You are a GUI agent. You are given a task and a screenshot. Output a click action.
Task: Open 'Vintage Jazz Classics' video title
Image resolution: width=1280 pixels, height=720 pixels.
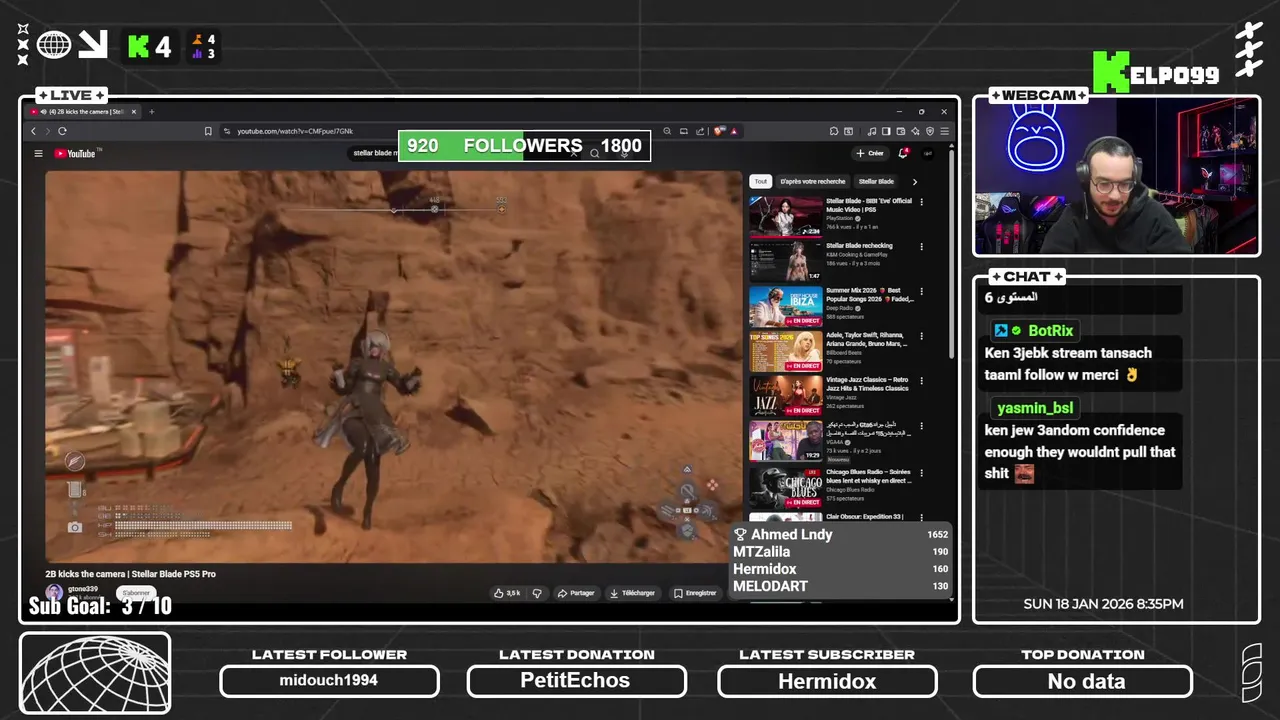click(x=866, y=384)
